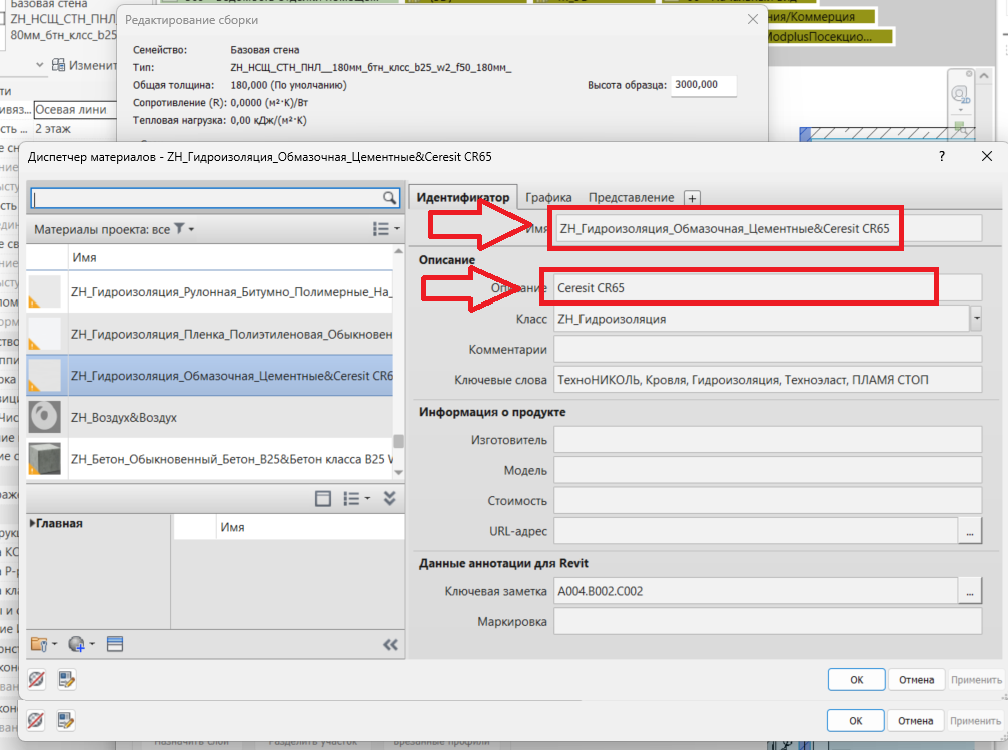Screen dimensions: 1008x750
Task: Close the Редактирование сборки dialog
Action: coord(753,19)
